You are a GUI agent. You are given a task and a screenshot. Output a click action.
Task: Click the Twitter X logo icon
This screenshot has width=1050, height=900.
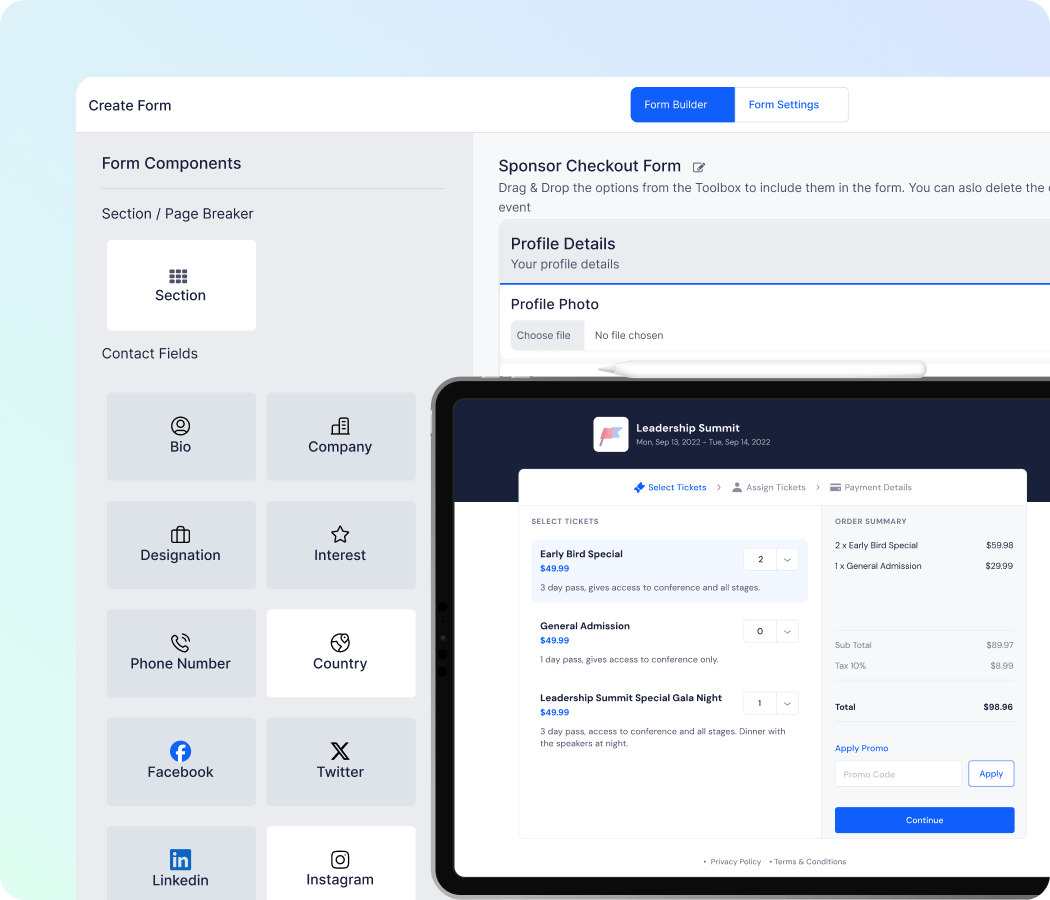[340, 751]
